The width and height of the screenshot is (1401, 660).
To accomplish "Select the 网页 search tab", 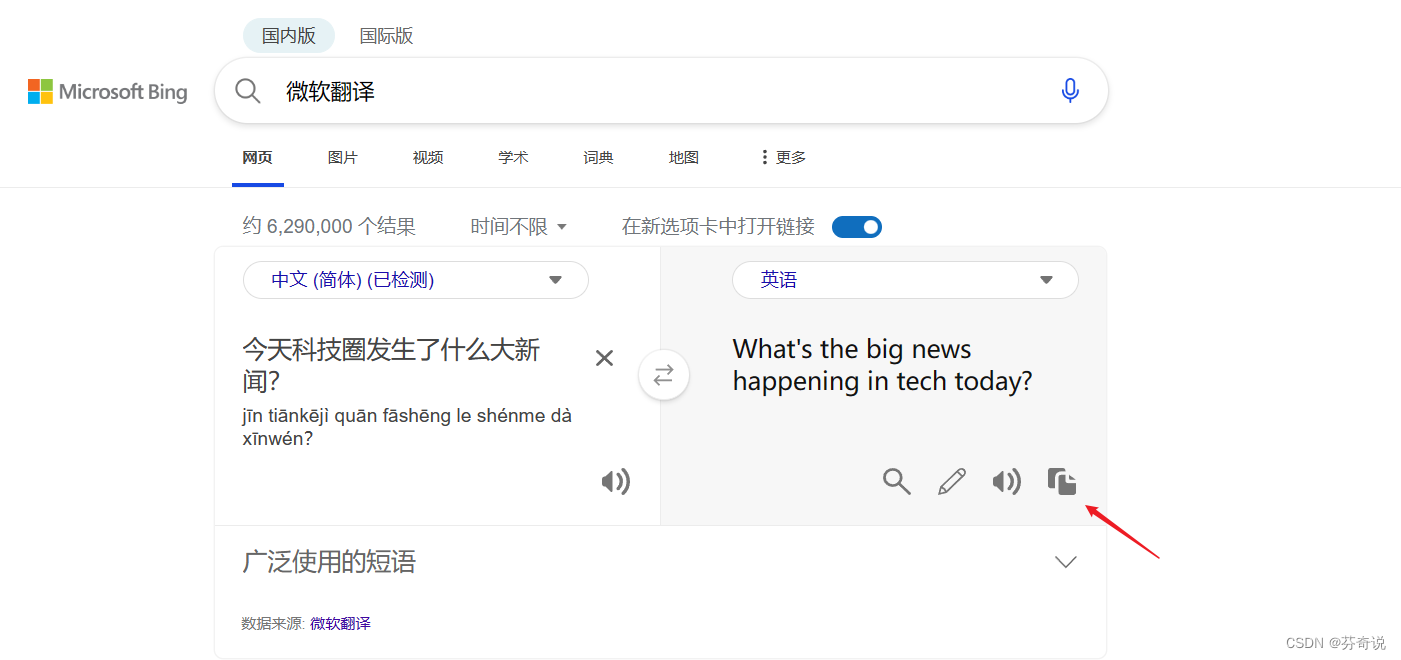I will click(x=257, y=157).
